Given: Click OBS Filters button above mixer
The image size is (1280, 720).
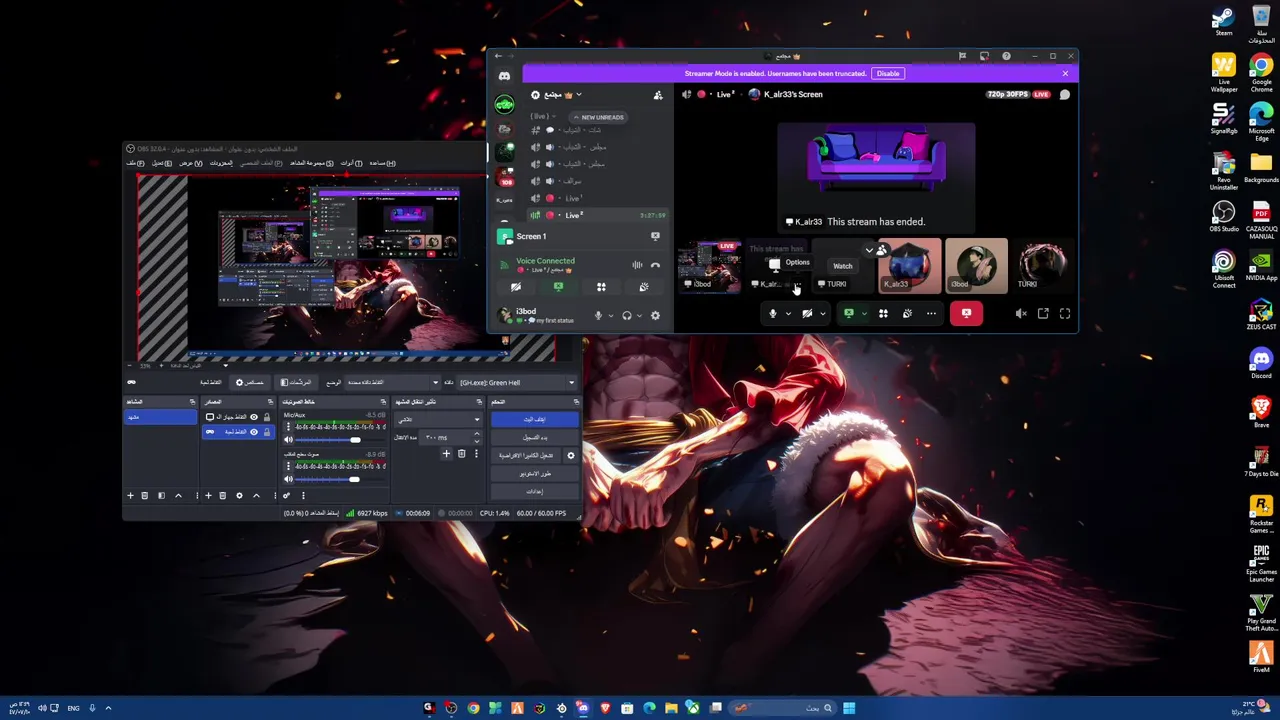Looking at the screenshot, I should click(297, 382).
